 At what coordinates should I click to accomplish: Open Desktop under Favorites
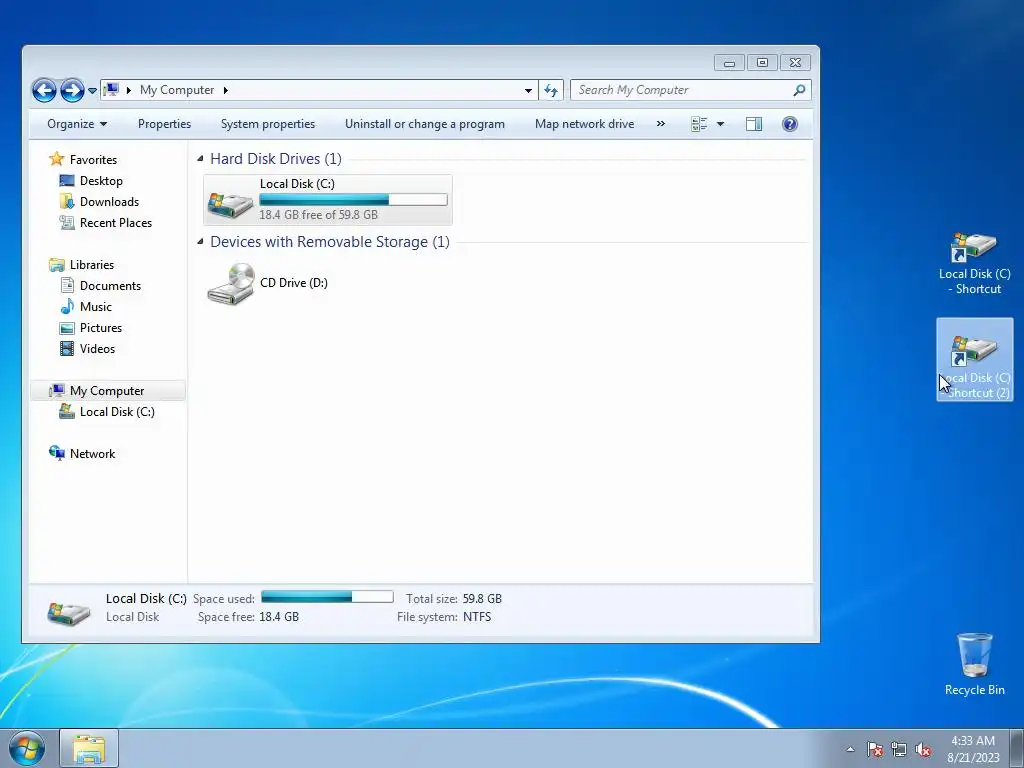pyautogui.click(x=101, y=180)
